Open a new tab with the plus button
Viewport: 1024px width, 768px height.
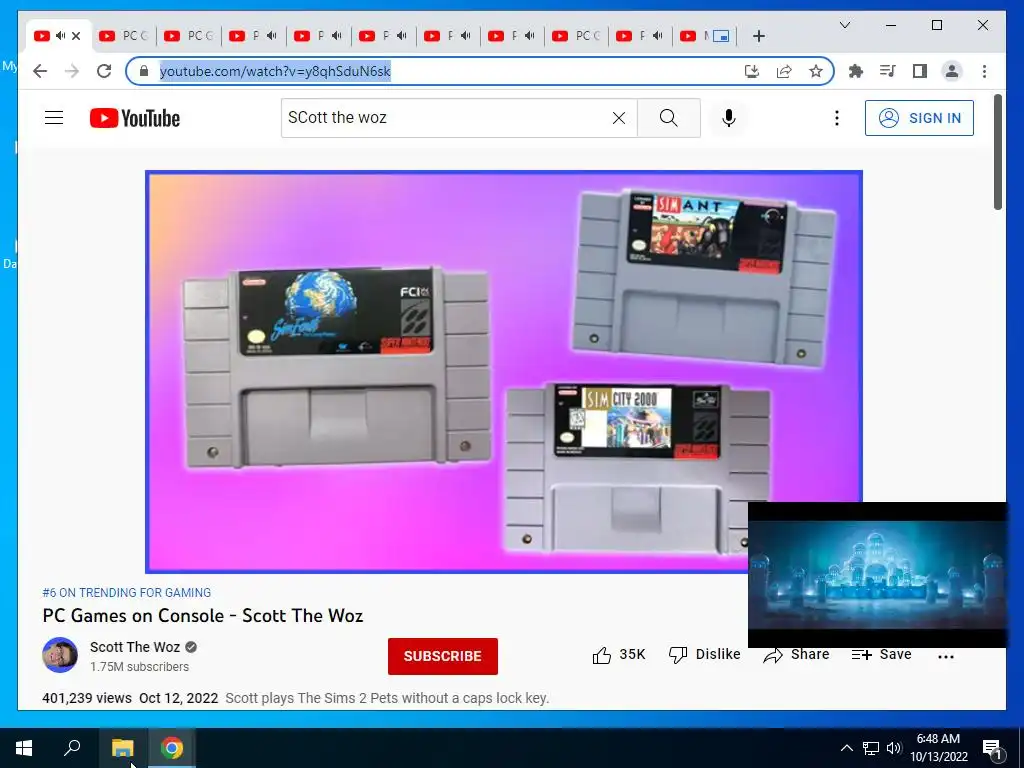point(758,36)
